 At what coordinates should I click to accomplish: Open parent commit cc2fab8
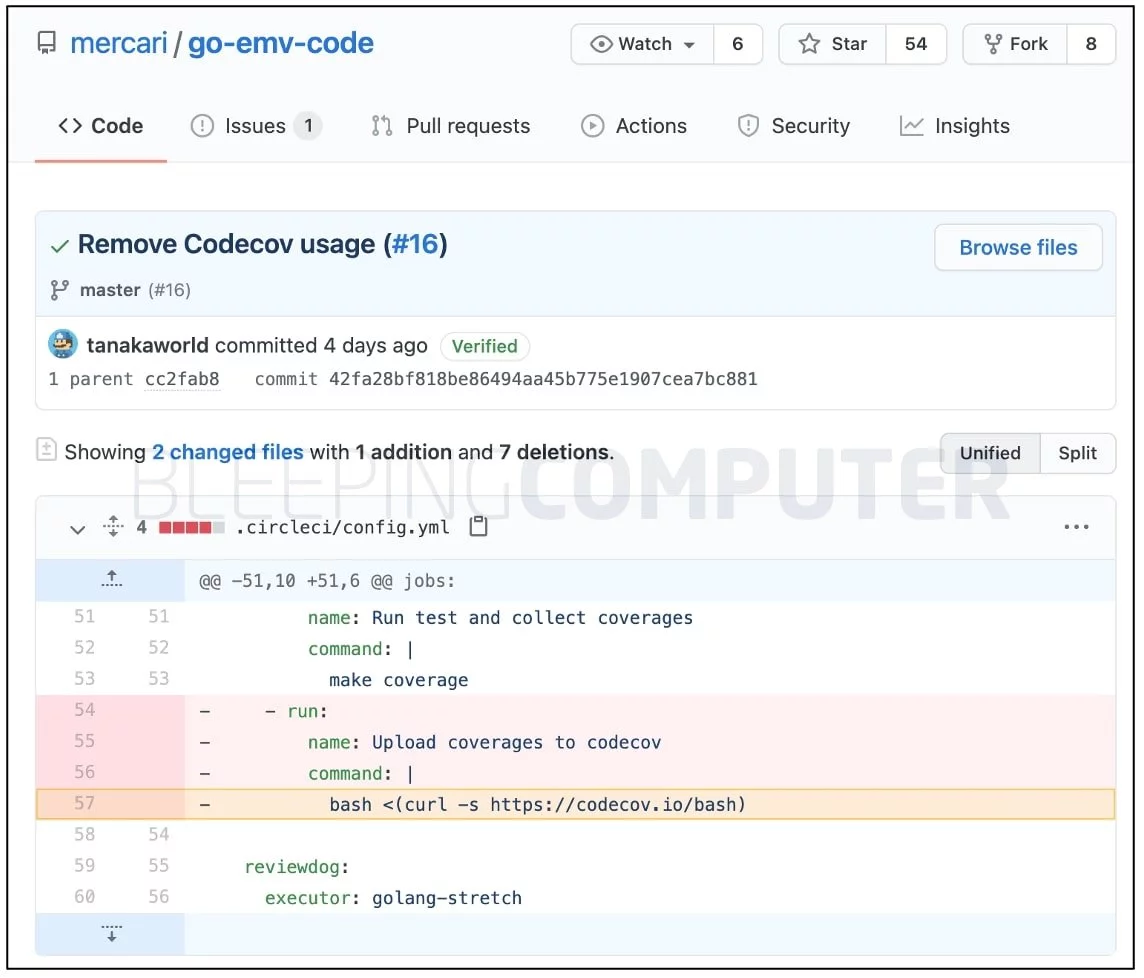pyautogui.click(x=182, y=379)
